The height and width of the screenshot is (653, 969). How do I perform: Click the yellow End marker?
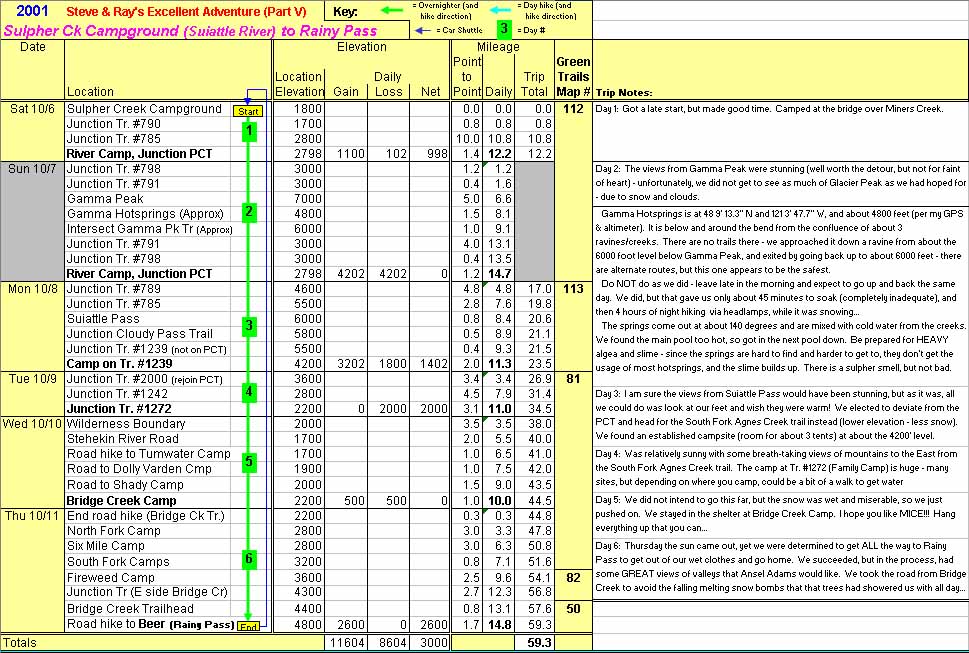pyautogui.click(x=249, y=627)
